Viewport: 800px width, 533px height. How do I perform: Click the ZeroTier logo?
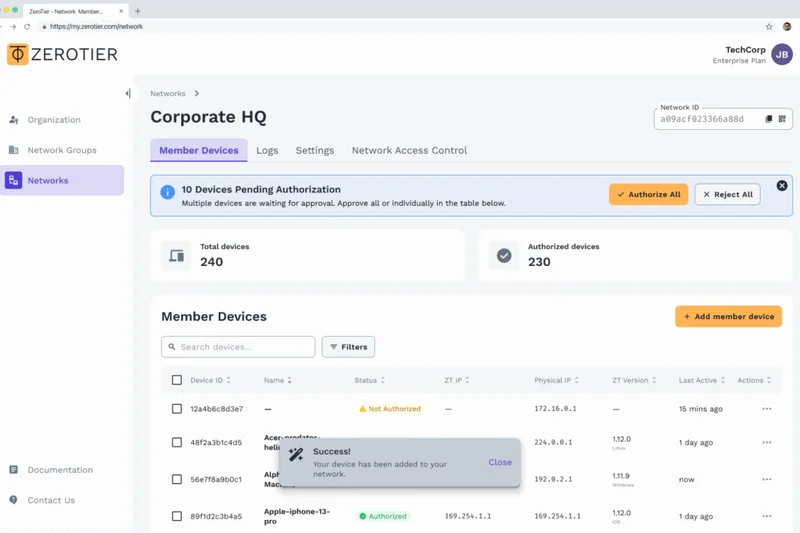point(62,54)
